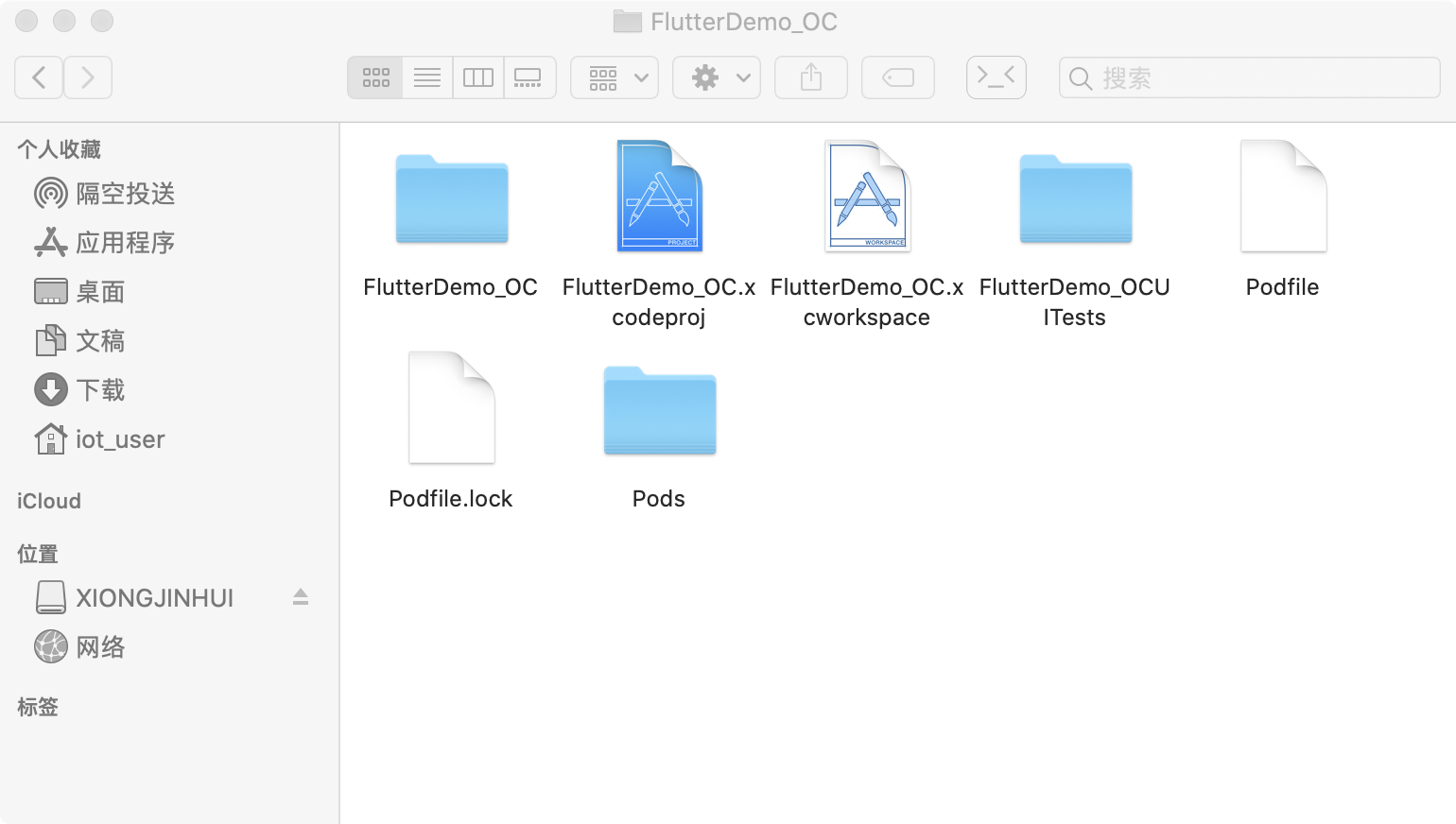Click the 位置 Locations section header

pyautogui.click(x=38, y=554)
